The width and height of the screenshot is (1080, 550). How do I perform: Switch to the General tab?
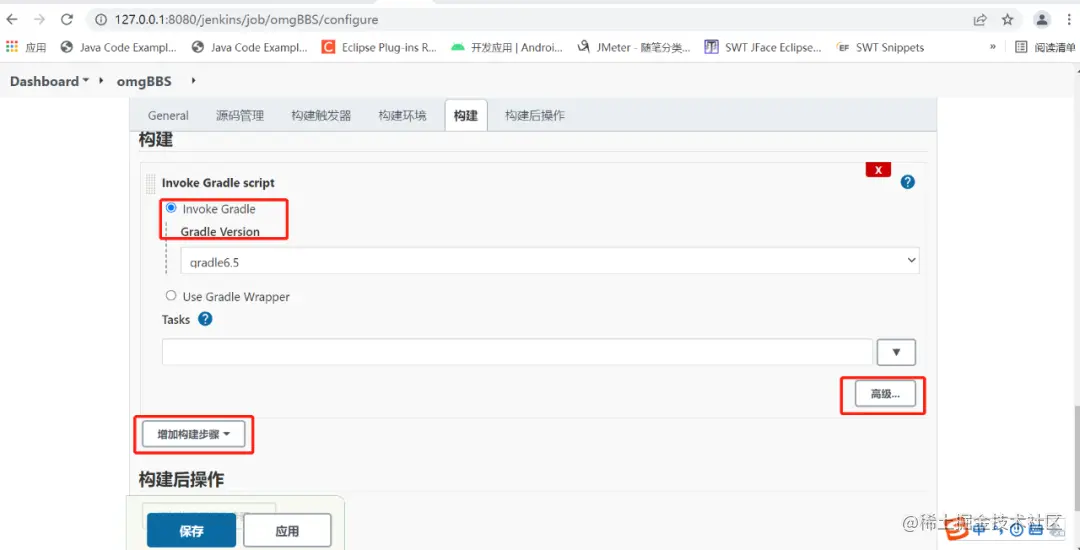[168, 116]
